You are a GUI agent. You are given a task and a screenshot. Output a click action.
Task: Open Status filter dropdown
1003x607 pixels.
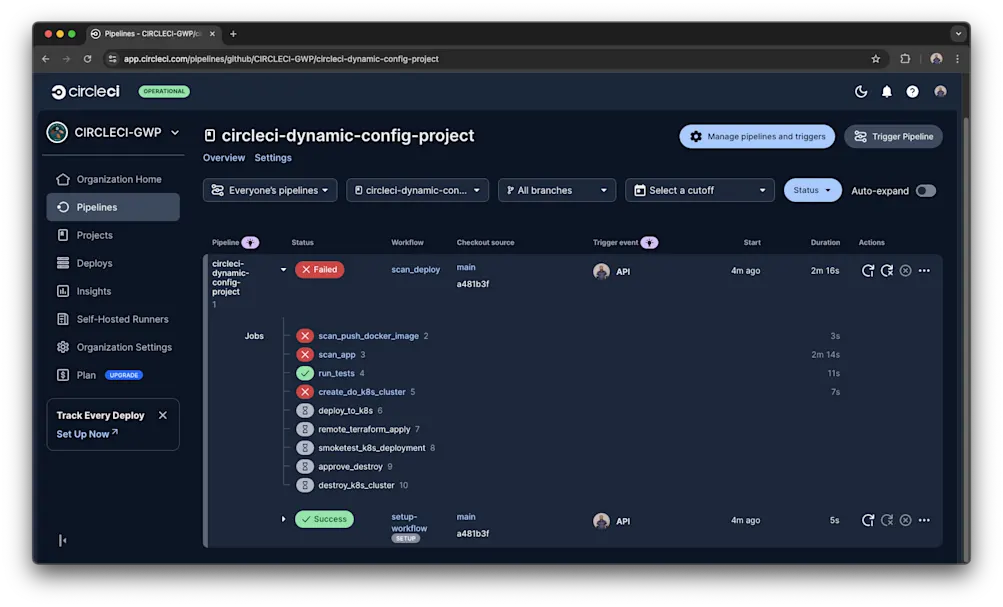tap(812, 190)
